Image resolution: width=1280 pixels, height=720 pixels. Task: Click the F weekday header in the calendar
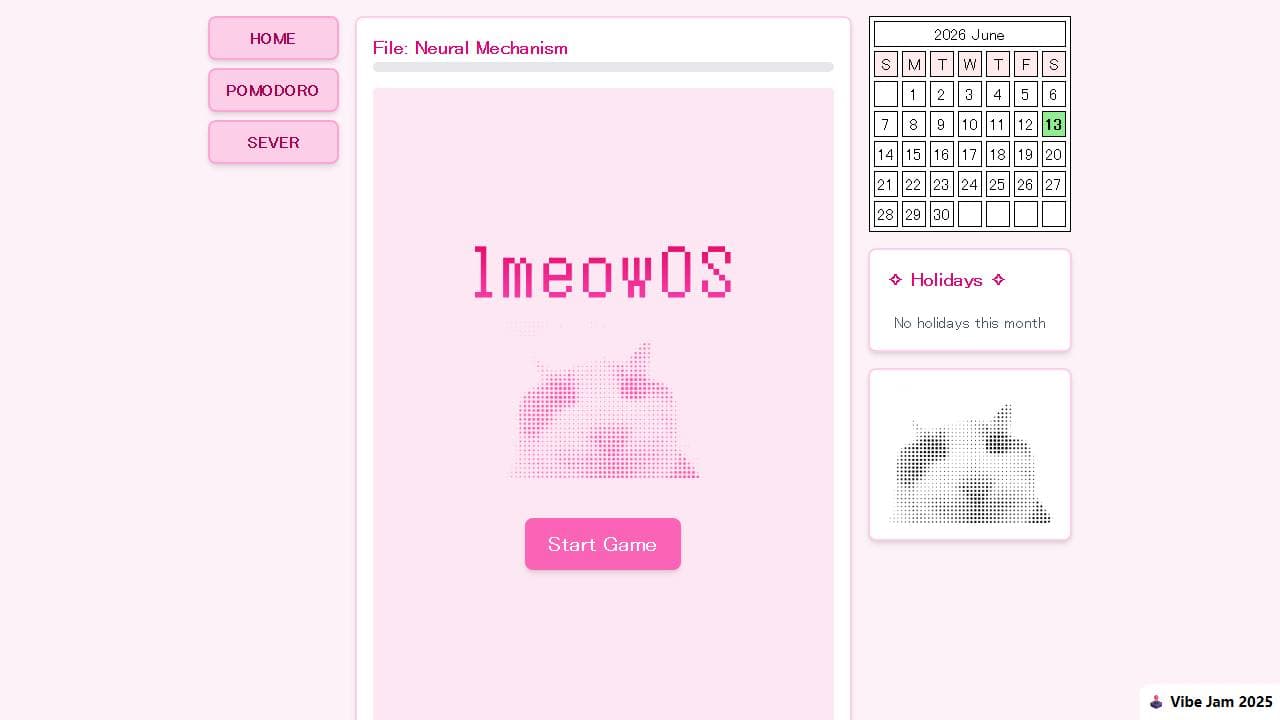point(1026,64)
